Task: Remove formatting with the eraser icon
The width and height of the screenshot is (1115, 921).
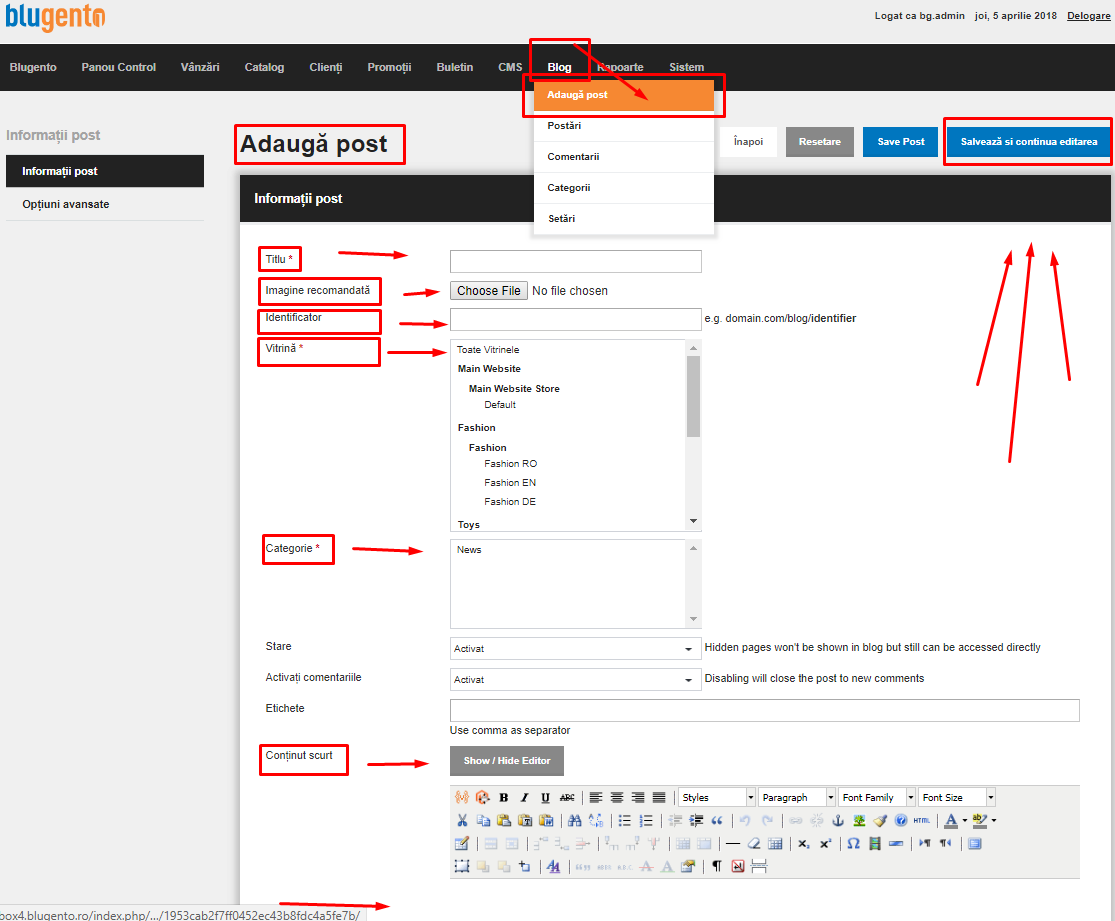Action: point(754,843)
